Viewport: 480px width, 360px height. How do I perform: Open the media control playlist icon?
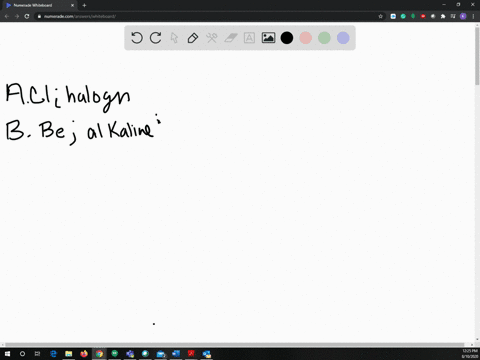pos(453,16)
